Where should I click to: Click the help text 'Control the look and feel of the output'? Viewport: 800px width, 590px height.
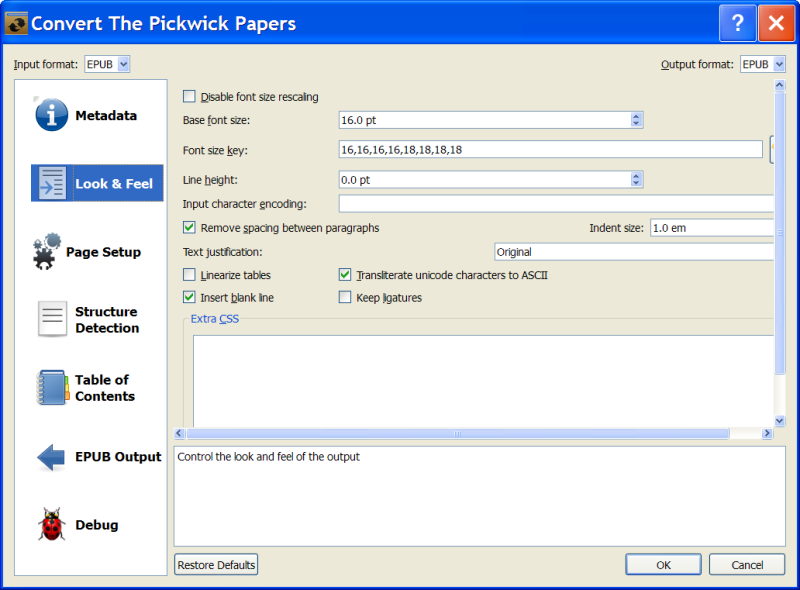[x=268, y=456]
